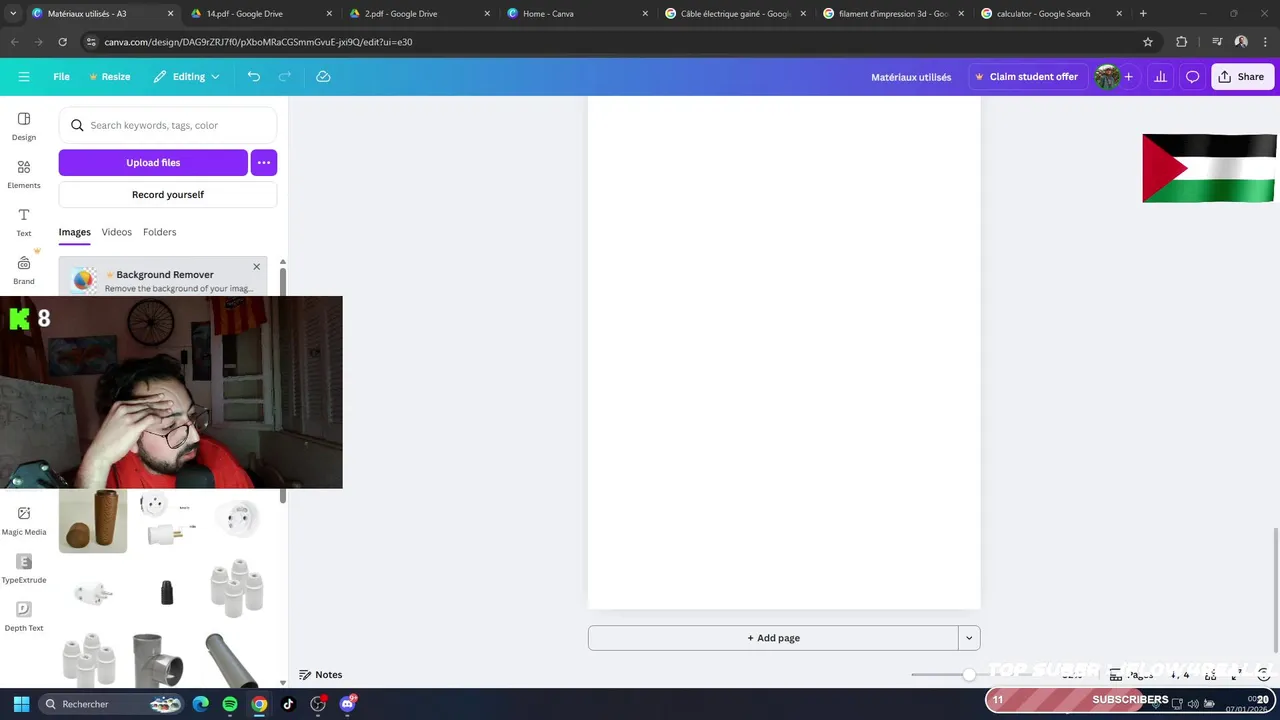Click the design title Matériaux utilisés
The image size is (1280, 720).
pos(911,77)
